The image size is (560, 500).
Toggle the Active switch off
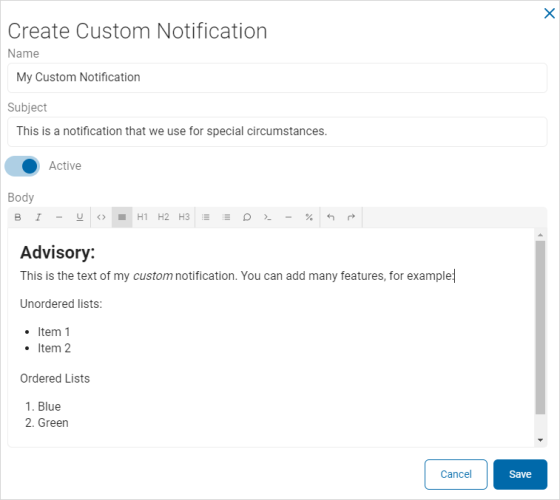(22, 166)
